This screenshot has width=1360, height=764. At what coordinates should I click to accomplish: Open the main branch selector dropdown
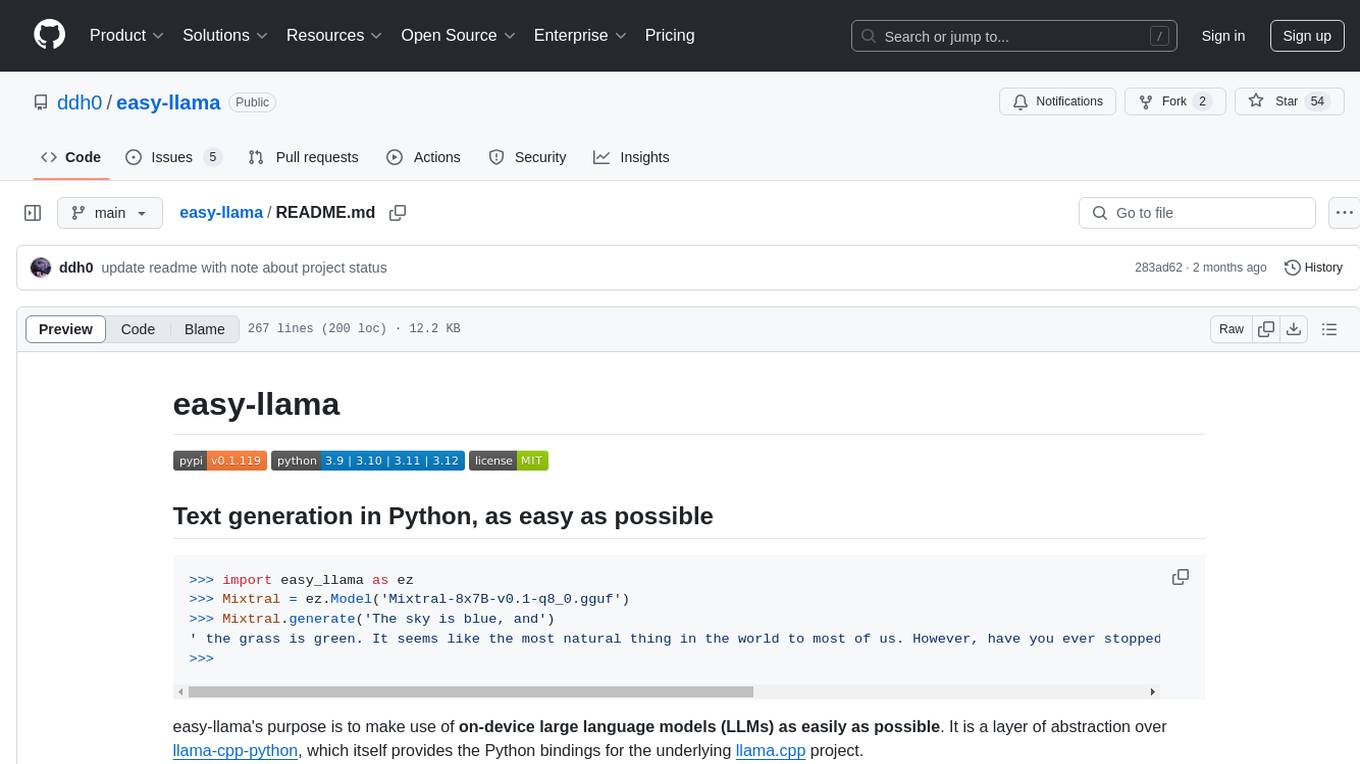pos(110,213)
